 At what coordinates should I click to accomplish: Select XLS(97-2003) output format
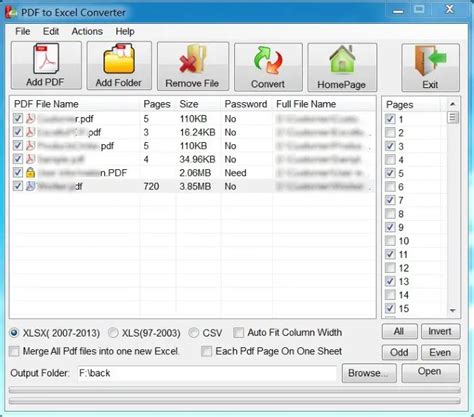pyautogui.click(x=113, y=333)
